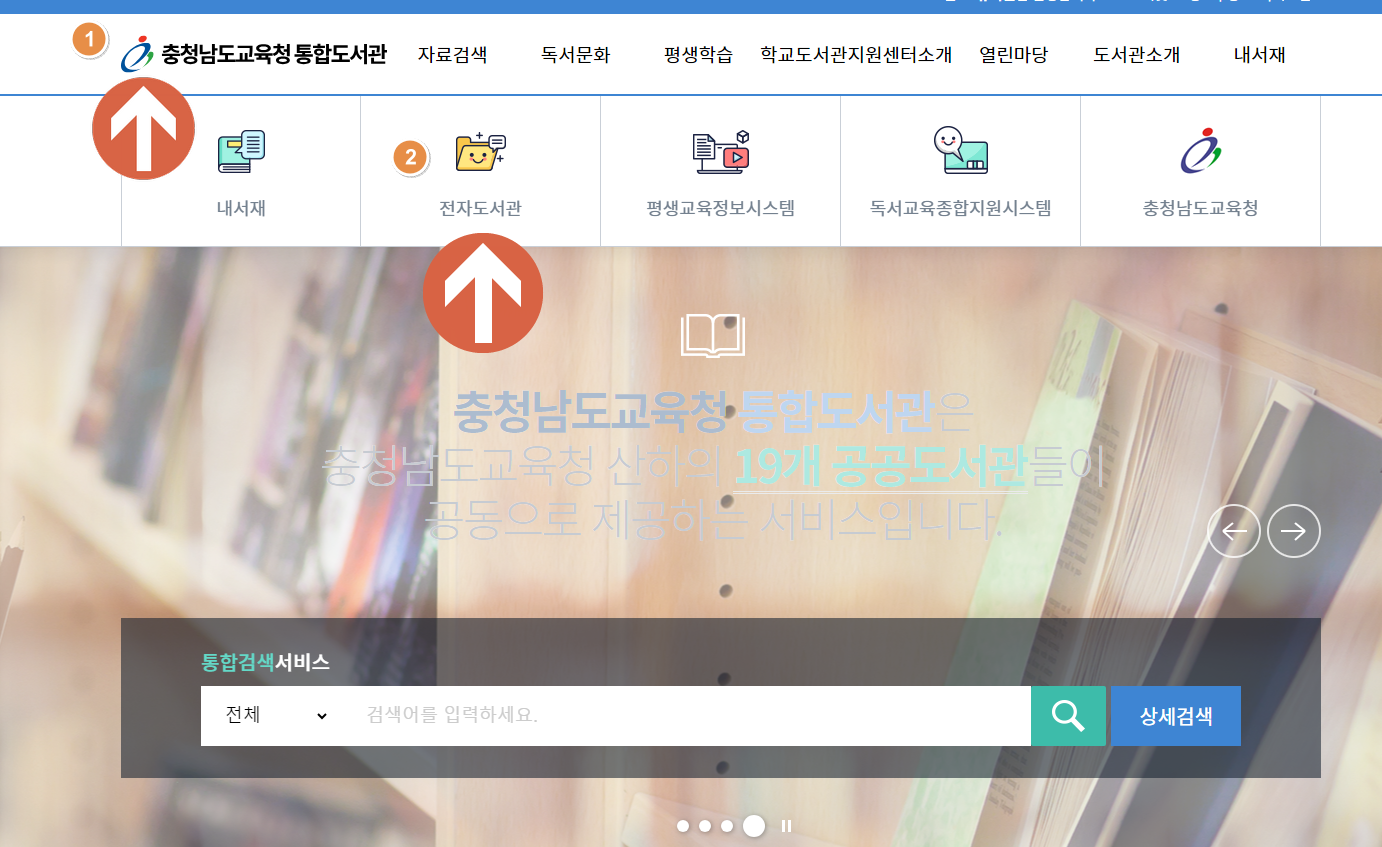Click the 충청남도교육청 emblem icon
This screenshot has height=847, width=1382.
(x=1201, y=151)
